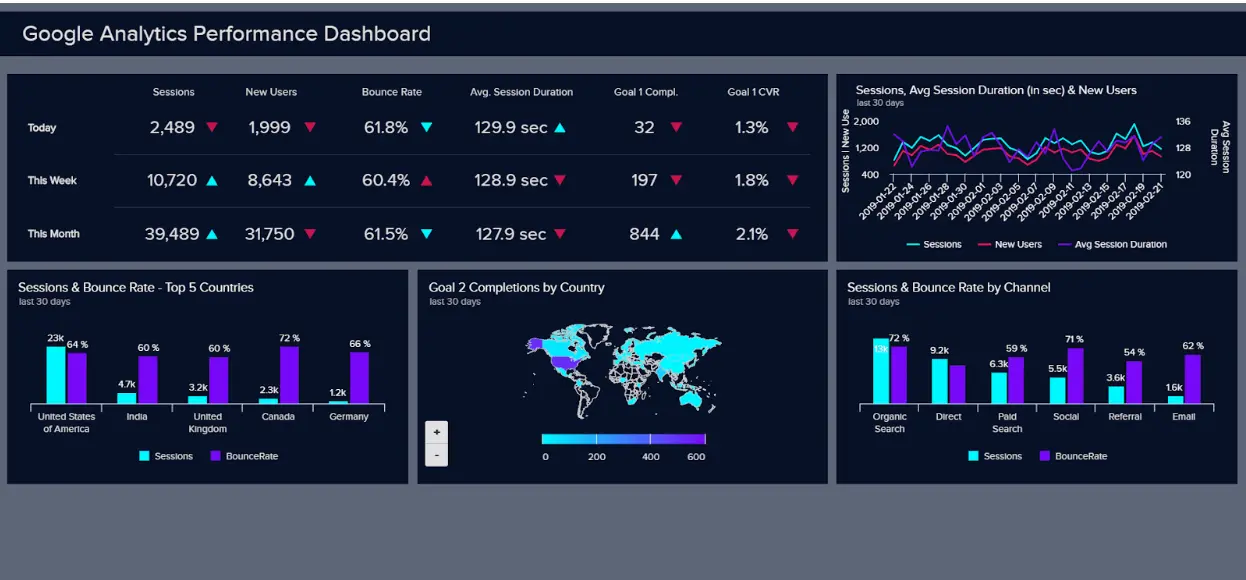The height and width of the screenshot is (580, 1246).
Task: Click the teal up arrow next to Today's Avg Session Duration
Action: (558, 126)
